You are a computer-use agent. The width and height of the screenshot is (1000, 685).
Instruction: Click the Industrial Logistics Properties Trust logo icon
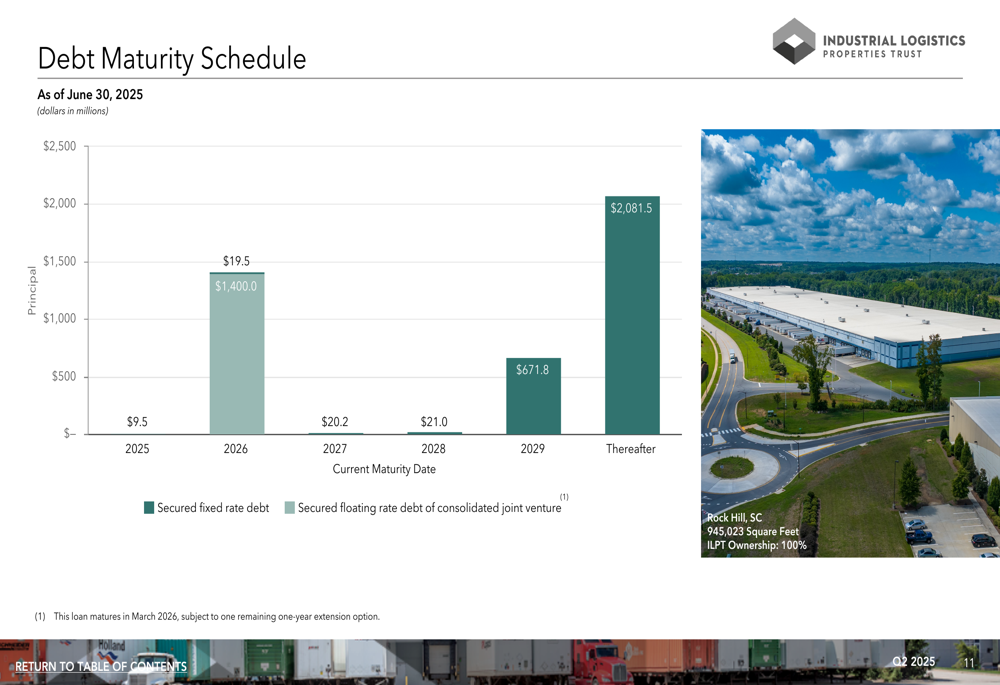pos(794,41)
